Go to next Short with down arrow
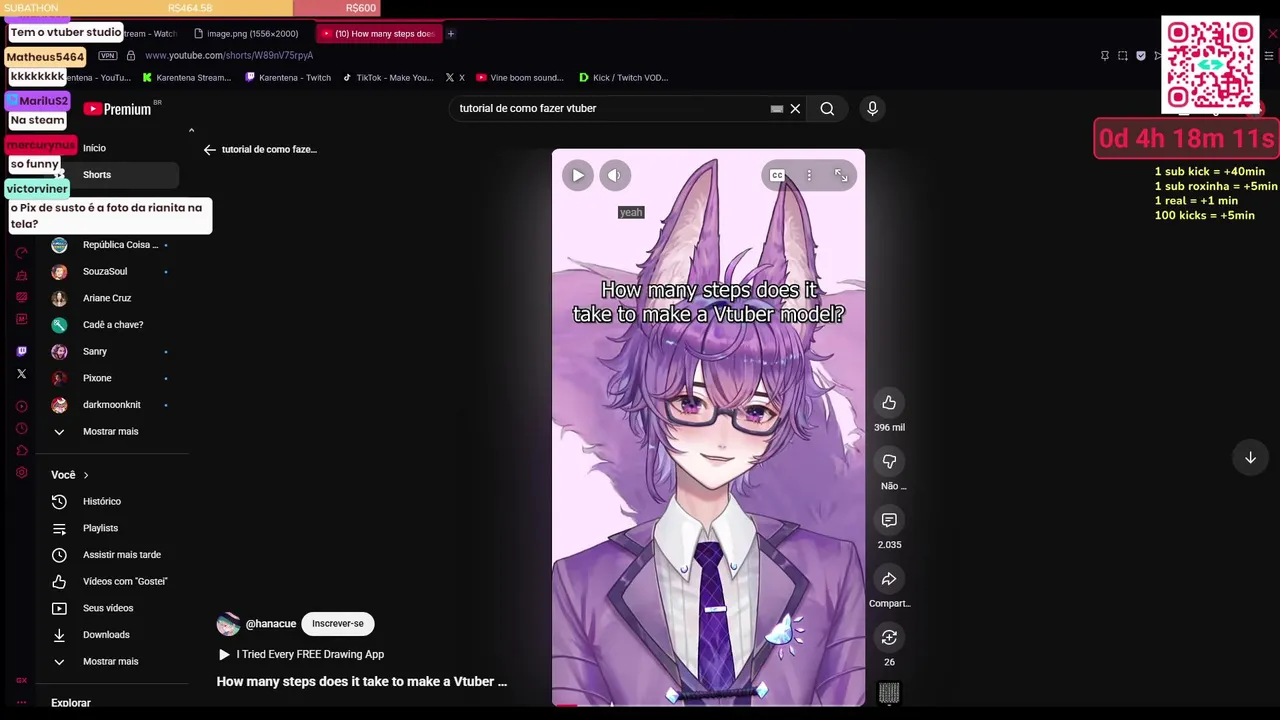The height and width of the screenshot is (720, 1280). 1250,457
